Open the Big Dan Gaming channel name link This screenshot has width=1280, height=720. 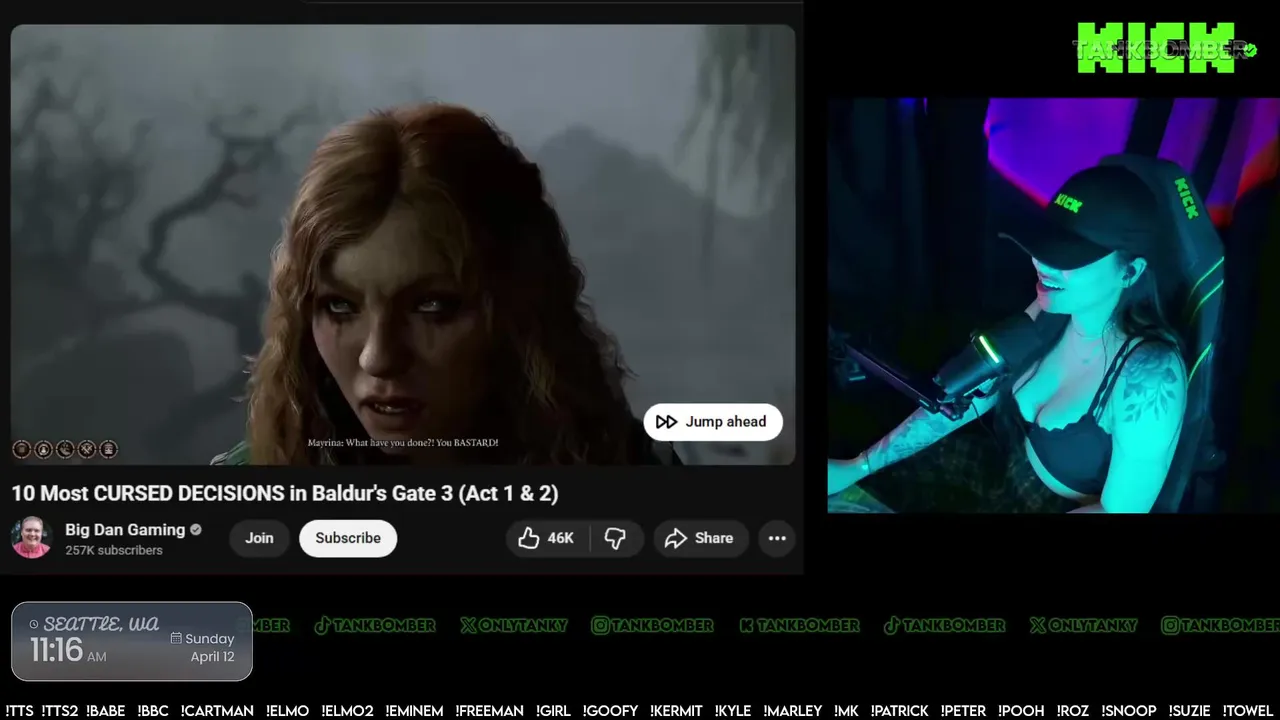(125, 530)
